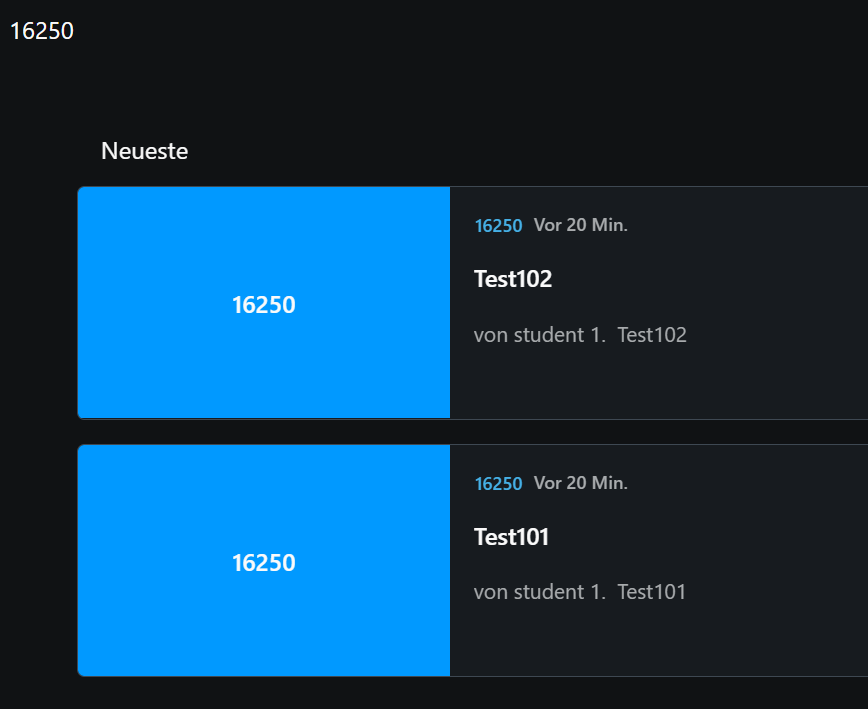Click the blue 16250 thumbnail for Test101
This screenshot has height=709, width=868.
click(x=264, y=560)
